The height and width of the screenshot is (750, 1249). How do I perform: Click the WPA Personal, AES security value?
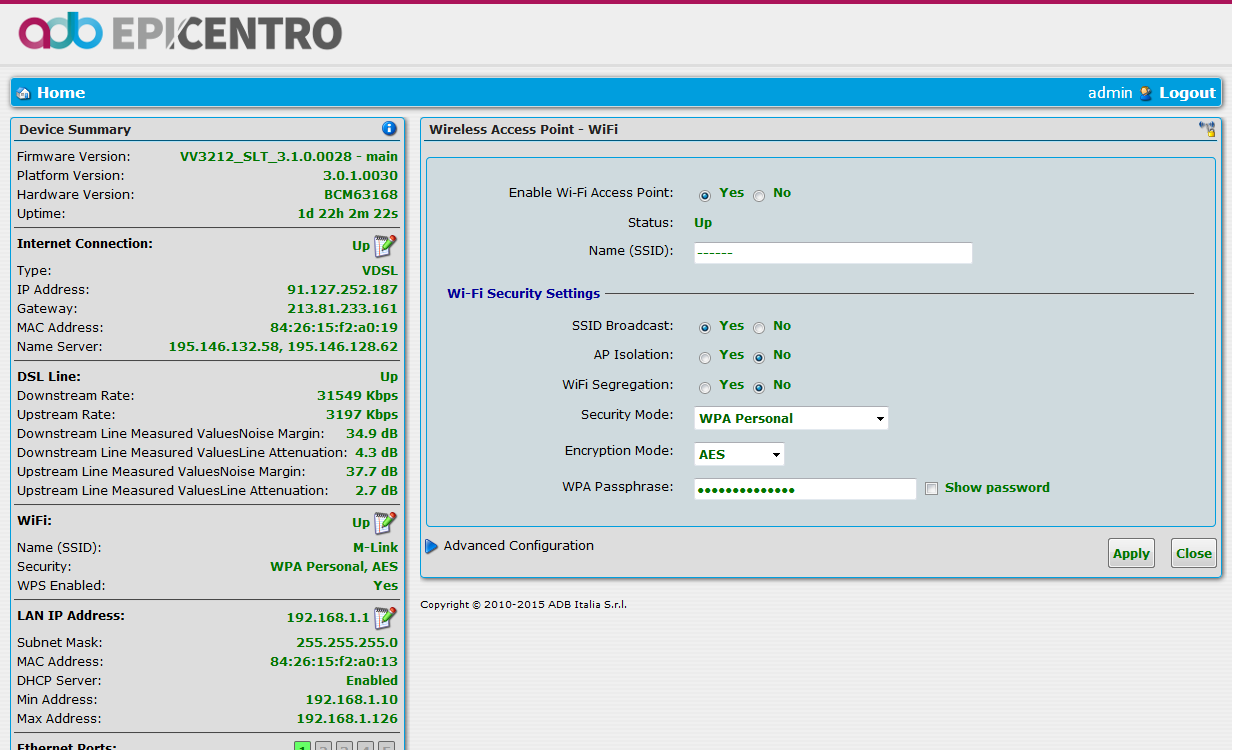coord(334,566)
